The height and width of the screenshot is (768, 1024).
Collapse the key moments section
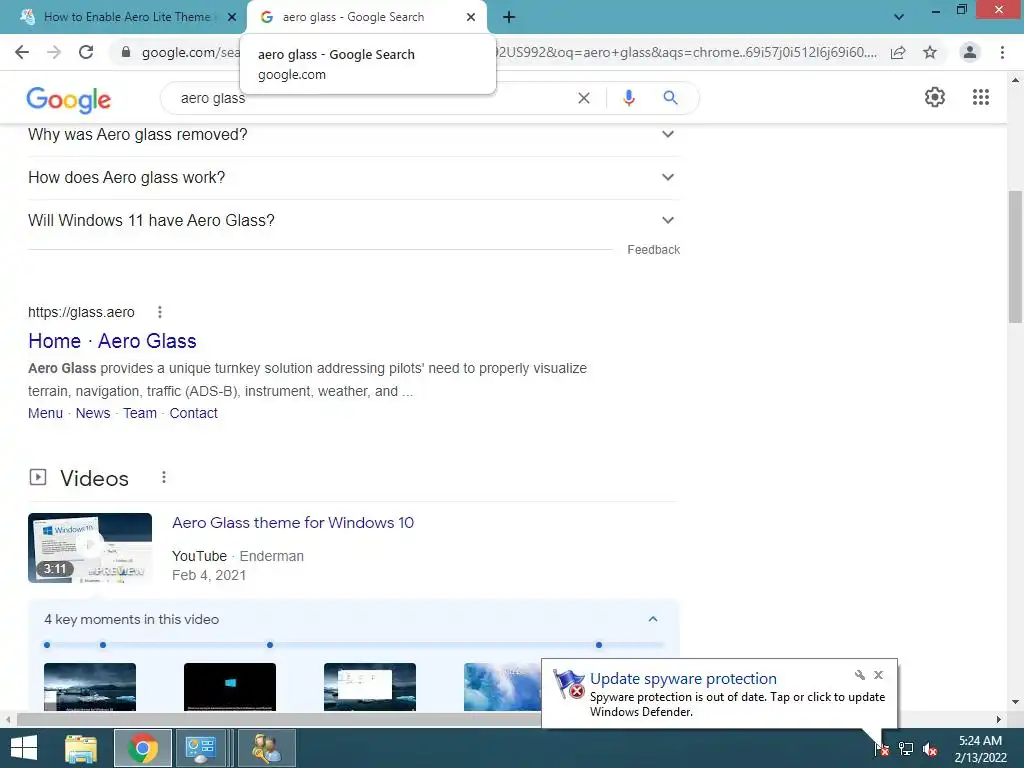click(x=652, y=619)
